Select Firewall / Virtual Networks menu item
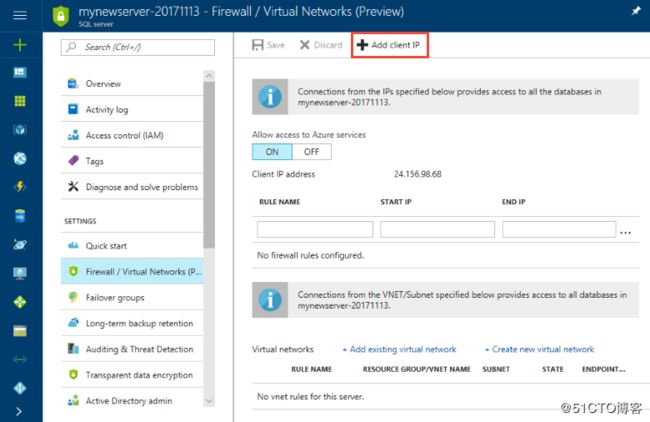This screenshot has width=650, height=422. [x=132, y=272]
